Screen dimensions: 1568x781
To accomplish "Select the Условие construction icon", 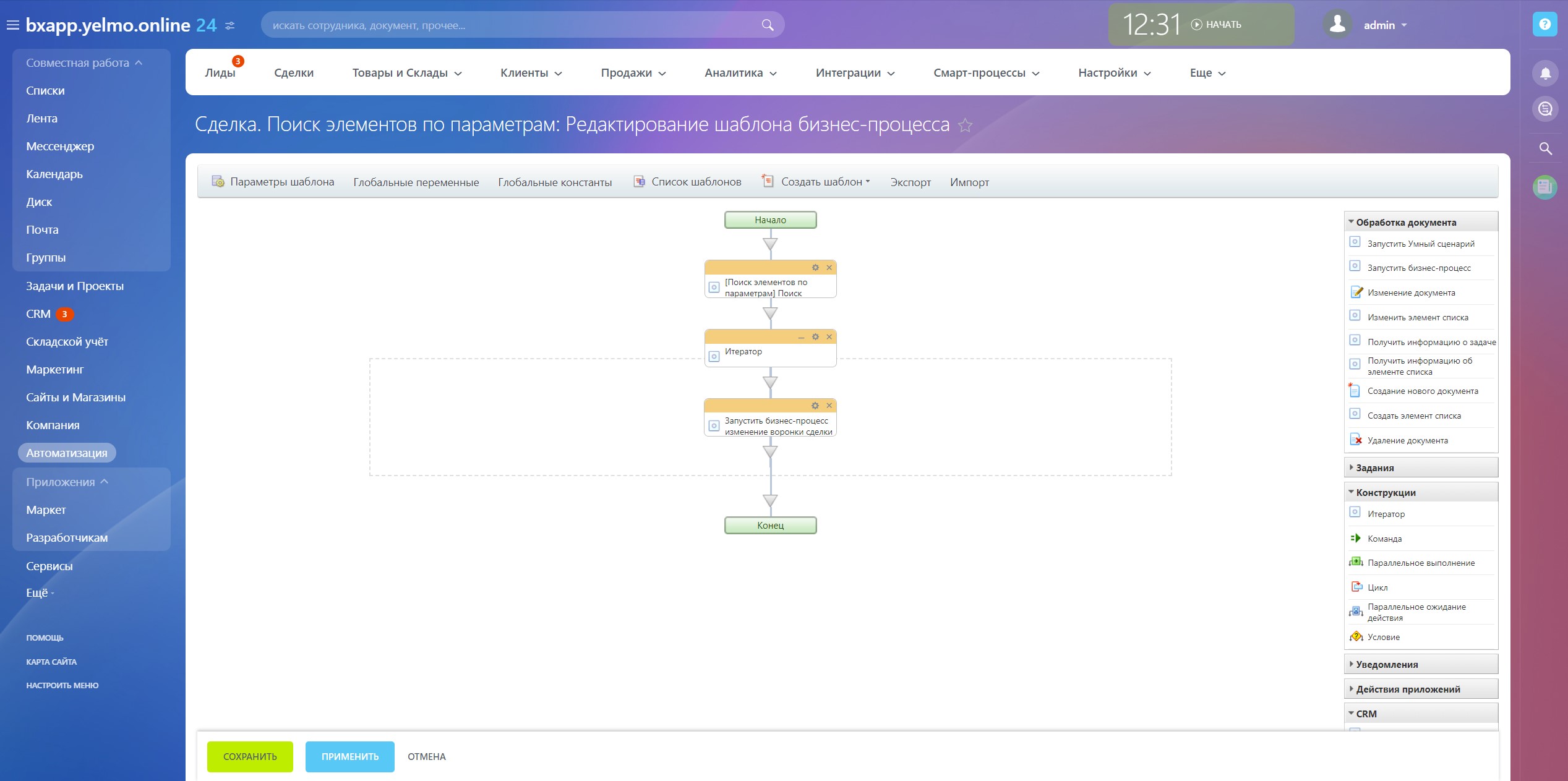I will (1356, 636).
